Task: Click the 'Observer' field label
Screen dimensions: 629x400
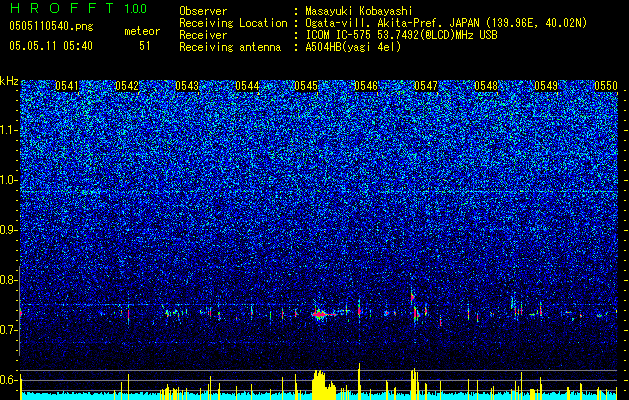Action: click(x=203, y=11)
